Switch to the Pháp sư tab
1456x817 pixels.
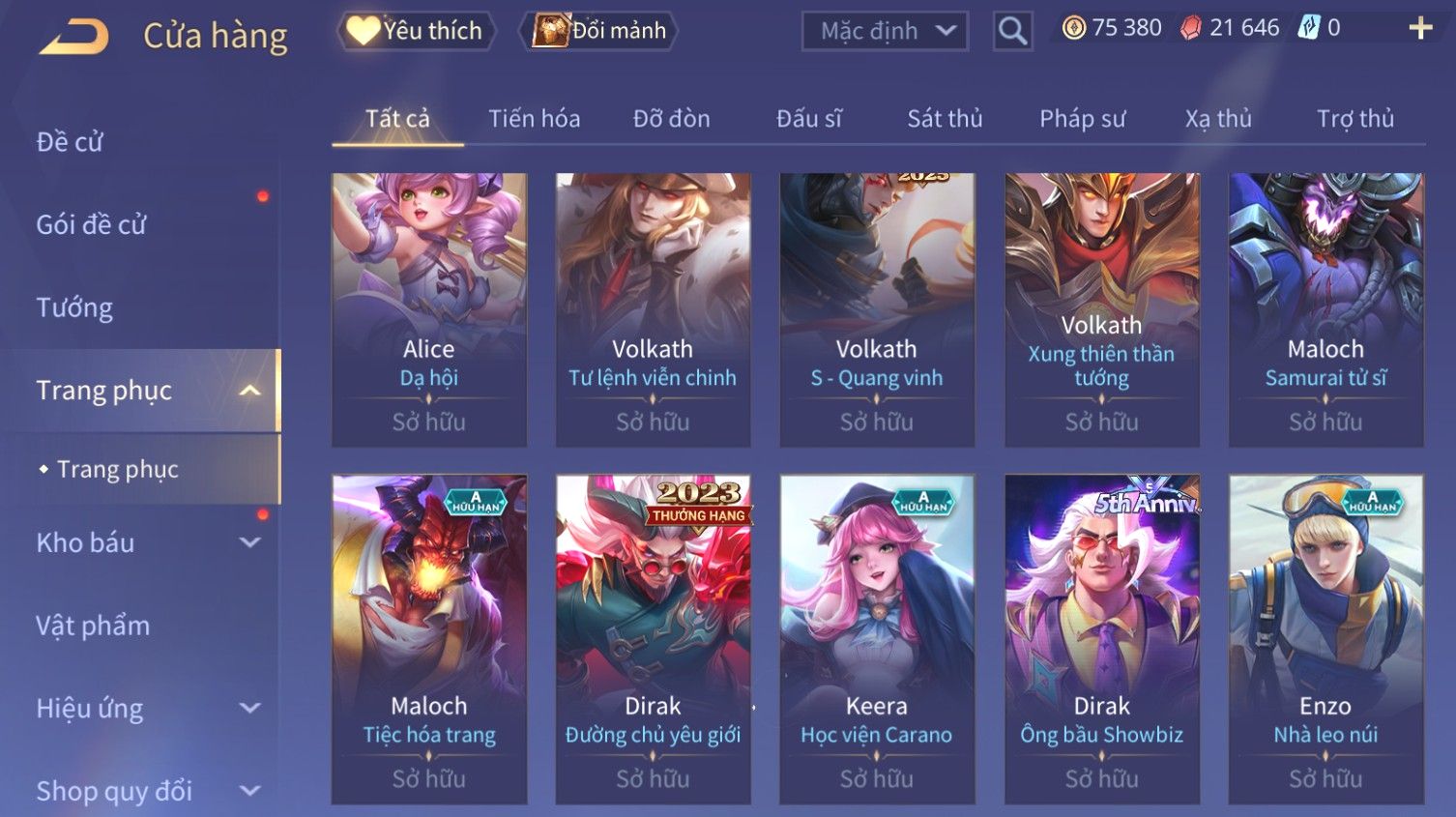tap(1082, 119)
